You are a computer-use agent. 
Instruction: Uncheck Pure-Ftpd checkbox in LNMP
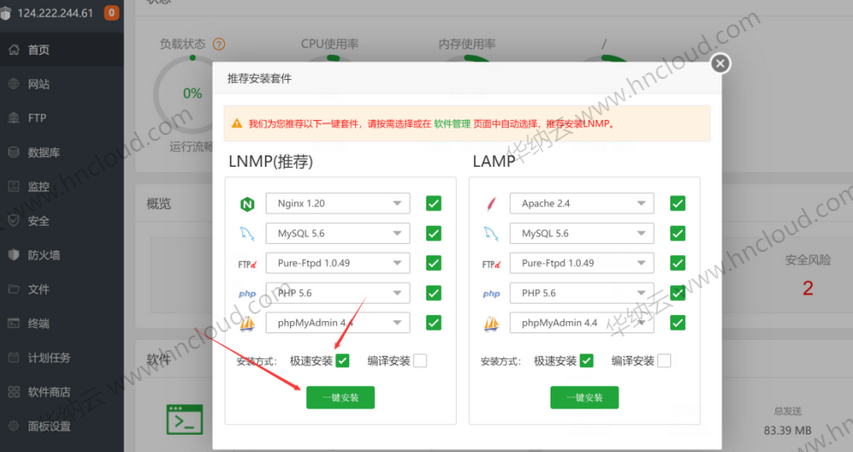(434, 263)
